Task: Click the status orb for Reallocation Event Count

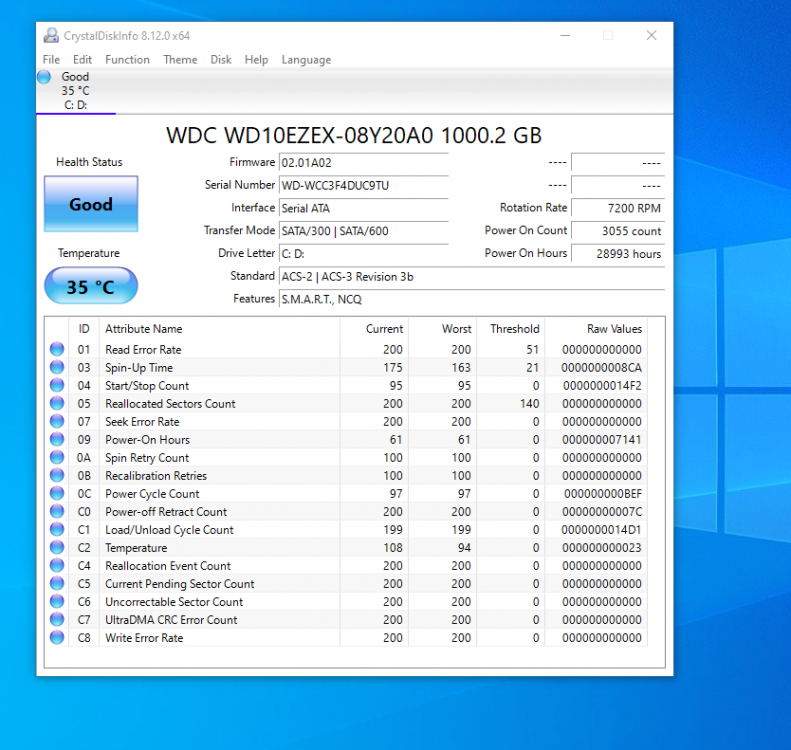Action: tap(57, 565)
